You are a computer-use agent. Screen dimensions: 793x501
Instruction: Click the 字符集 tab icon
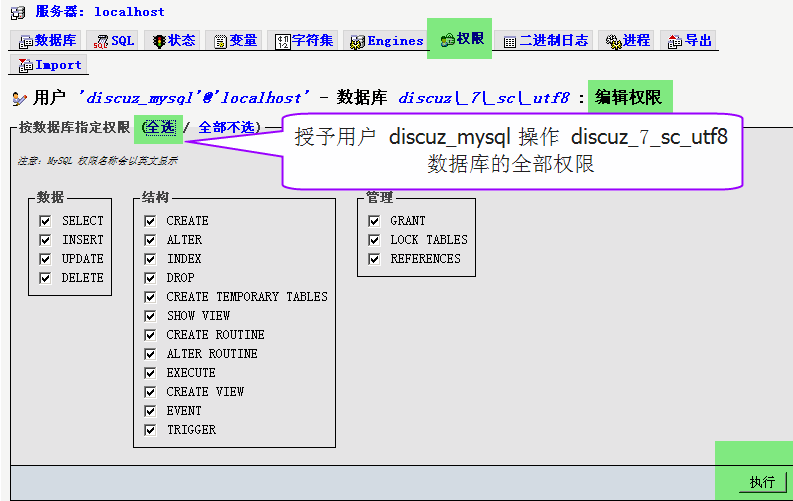point(283,41)
